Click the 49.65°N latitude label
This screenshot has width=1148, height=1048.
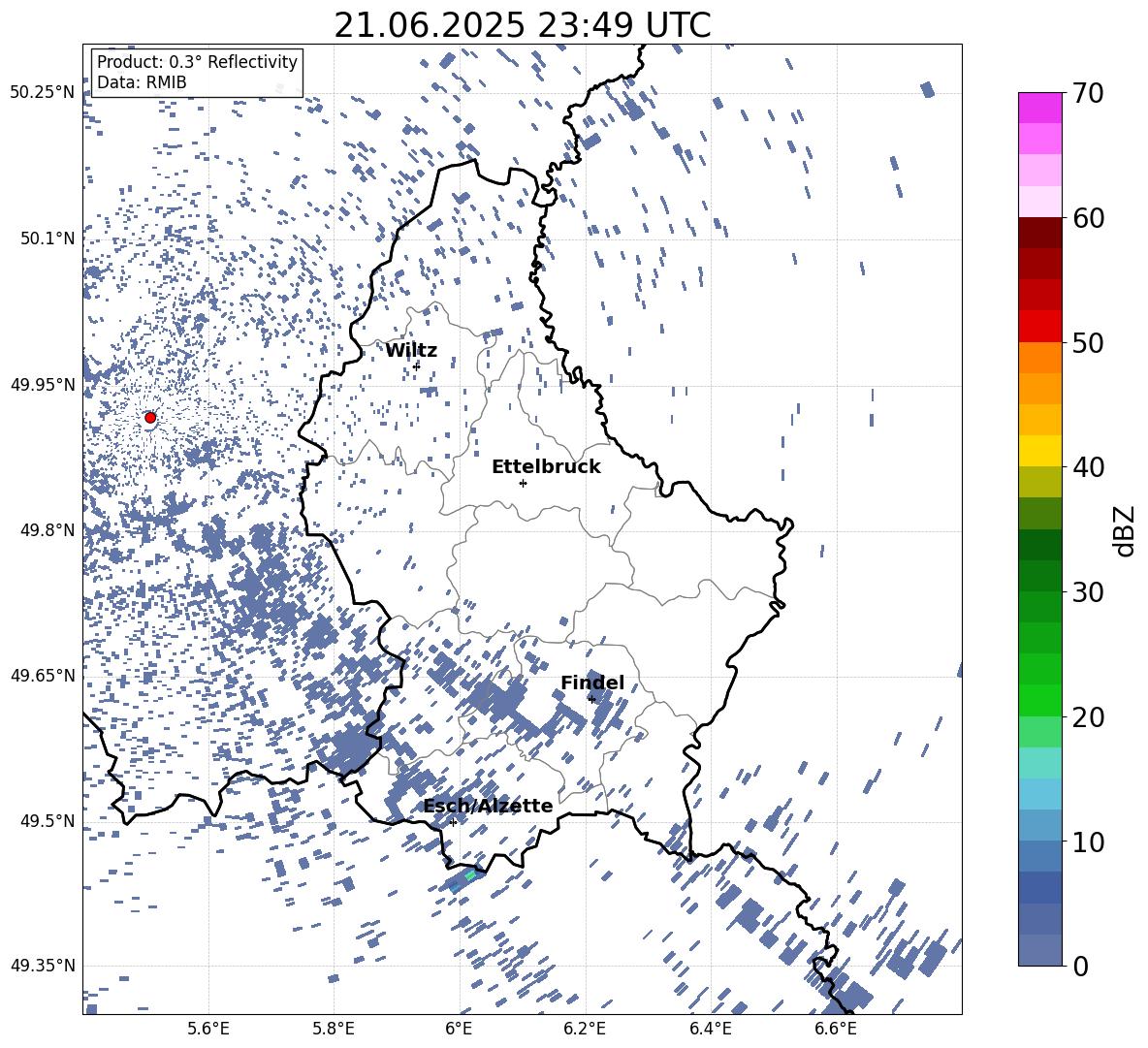tap(43, 675)
